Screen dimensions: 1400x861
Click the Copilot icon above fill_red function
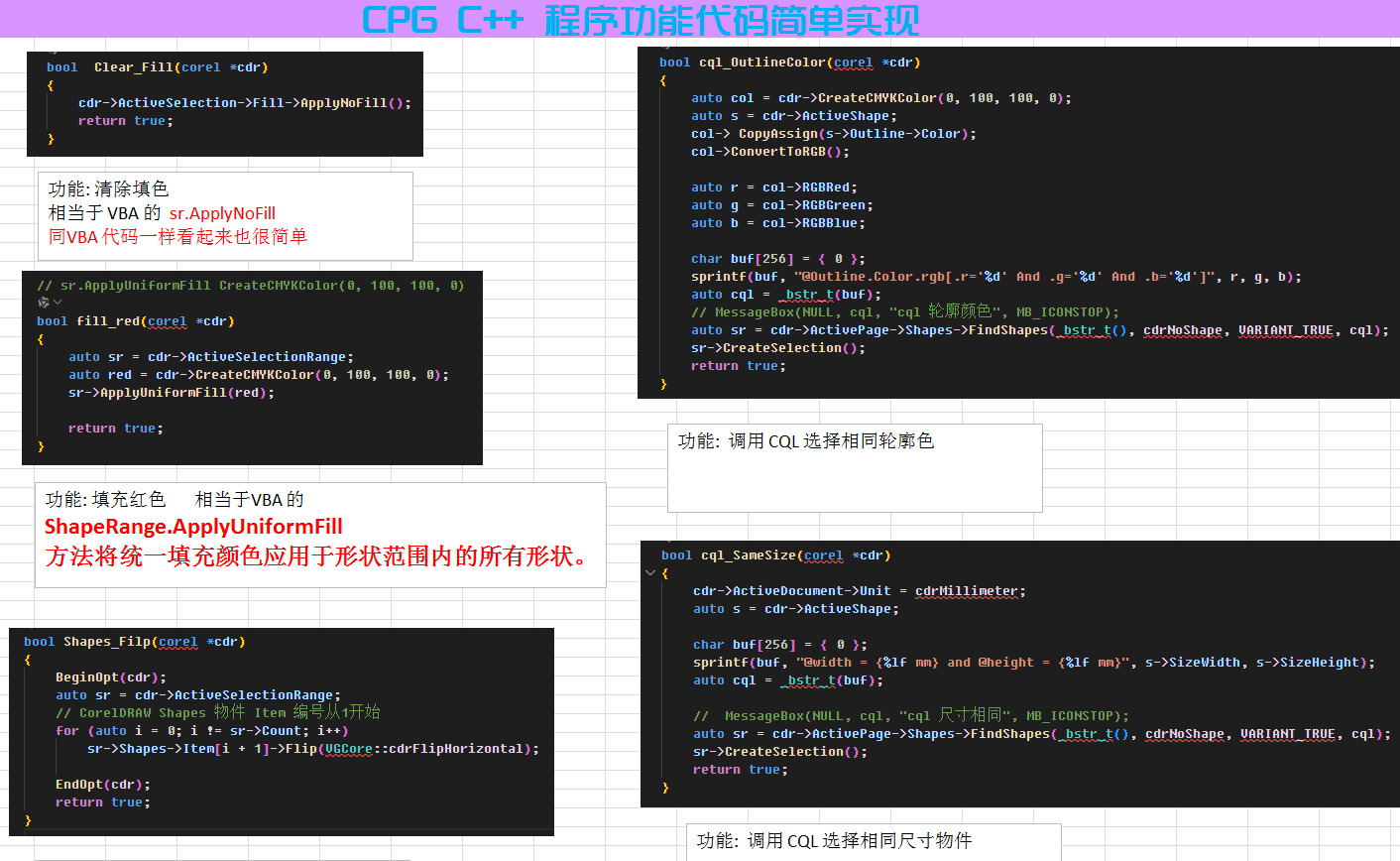point(43,303)
